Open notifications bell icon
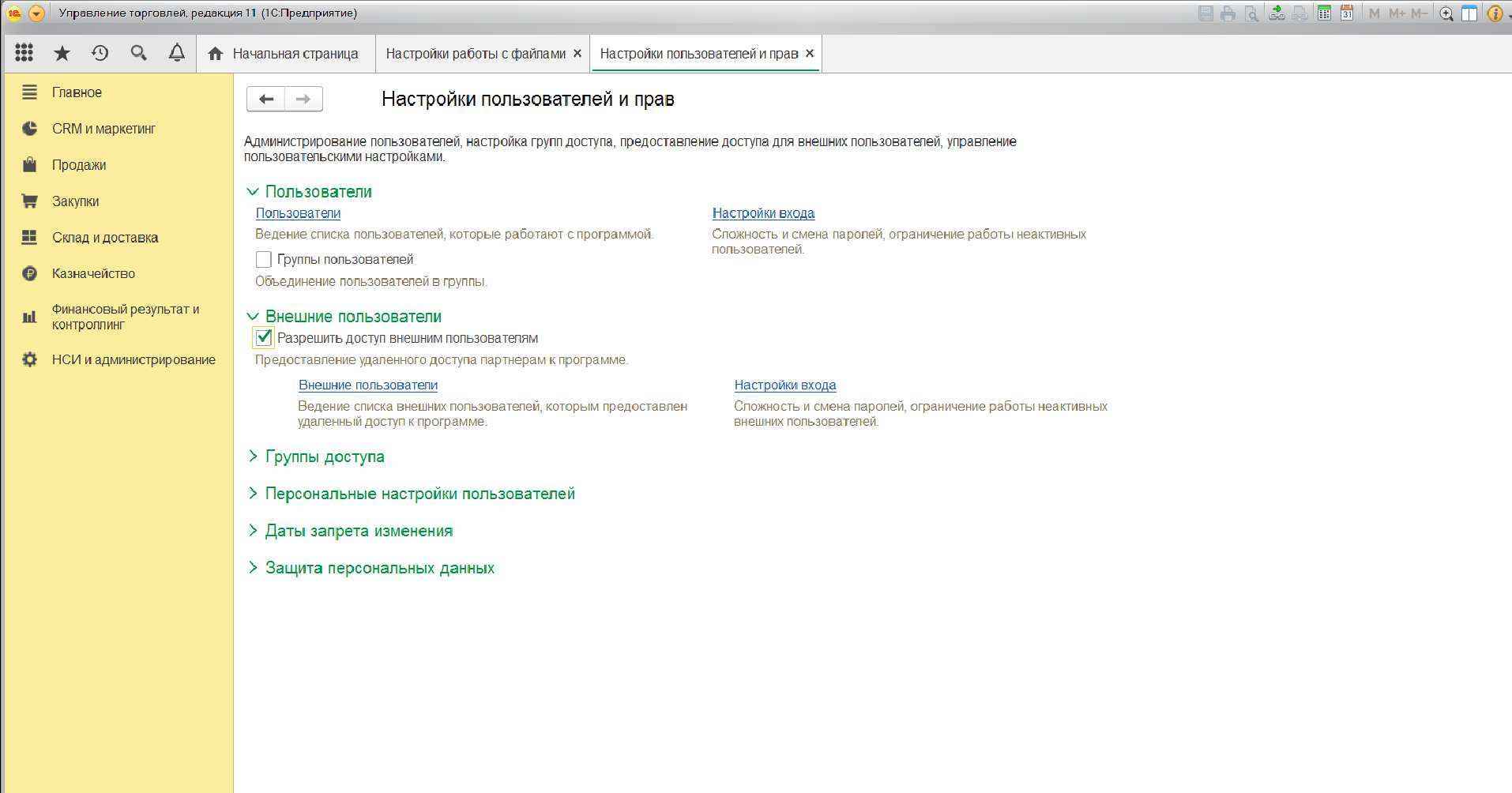The image size is (1512, 793). (176, 53)
